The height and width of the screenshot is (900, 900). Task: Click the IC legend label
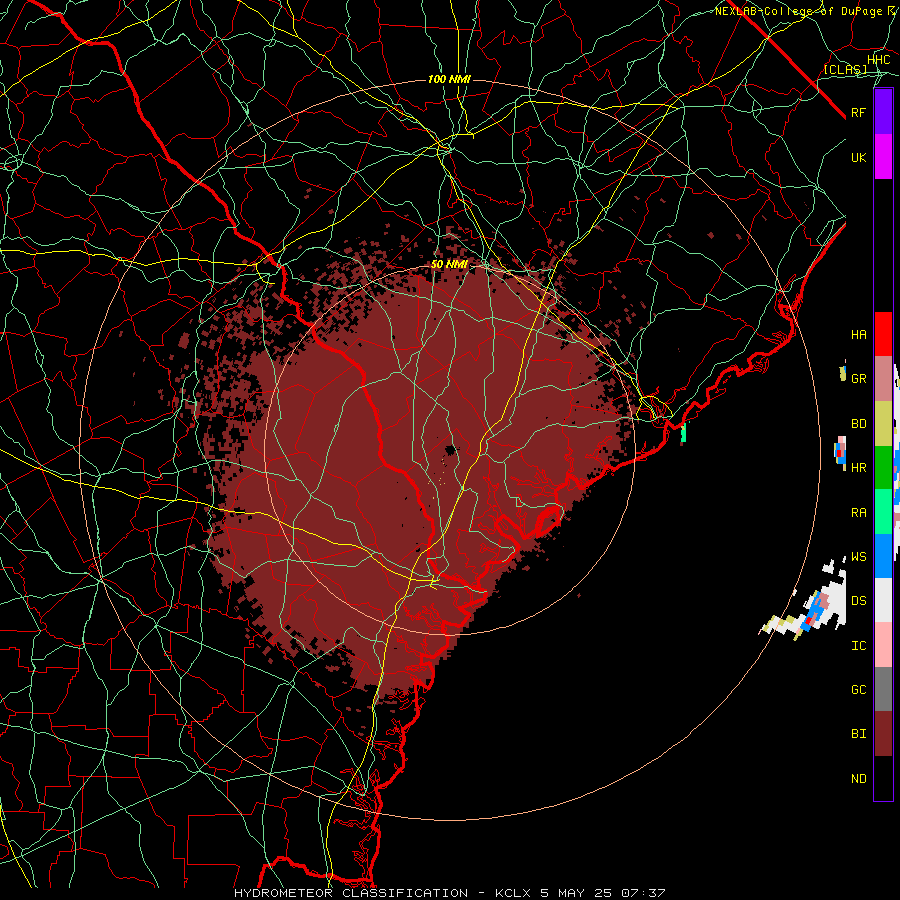coord(859,646)
